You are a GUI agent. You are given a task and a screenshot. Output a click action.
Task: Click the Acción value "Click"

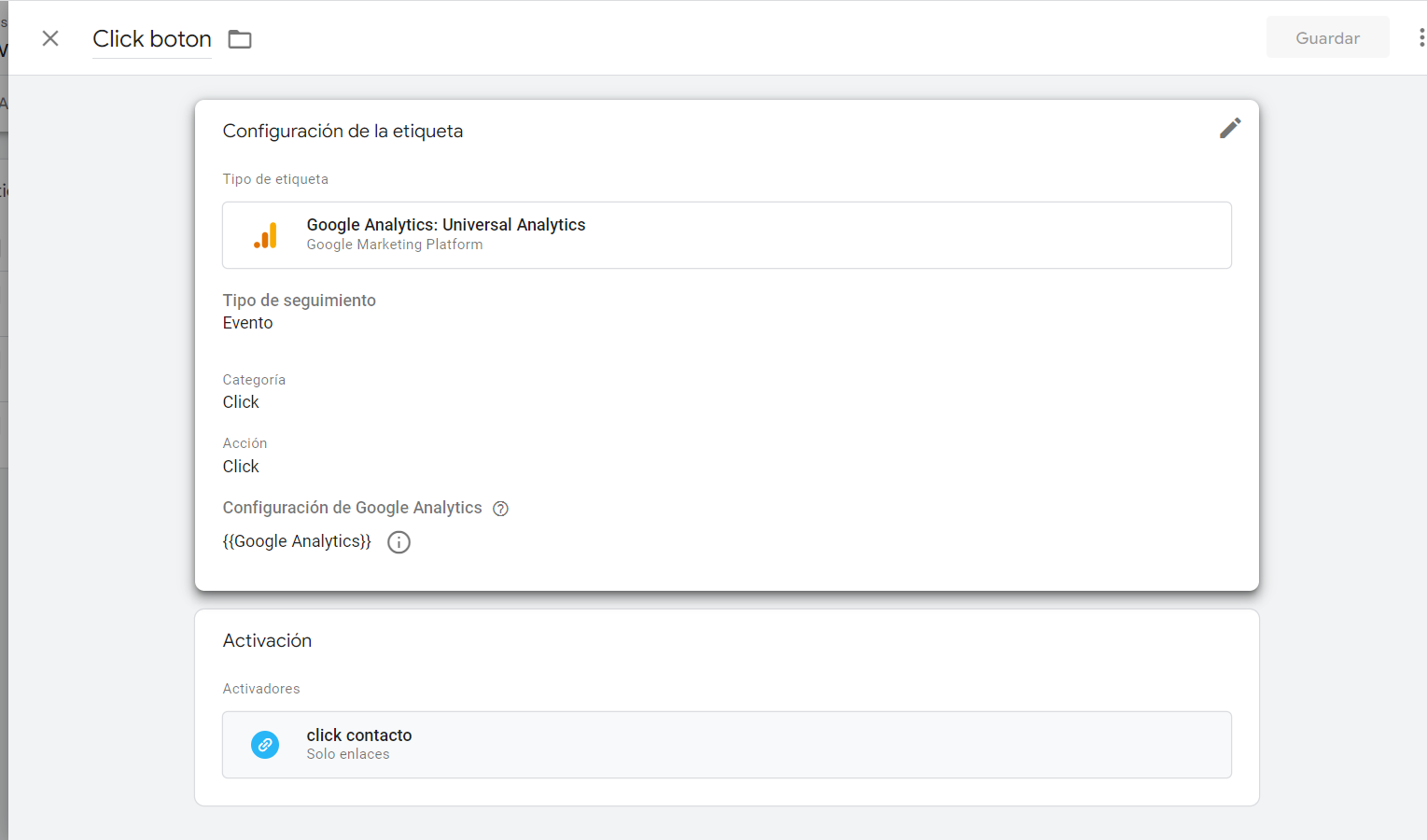(241, 467)
